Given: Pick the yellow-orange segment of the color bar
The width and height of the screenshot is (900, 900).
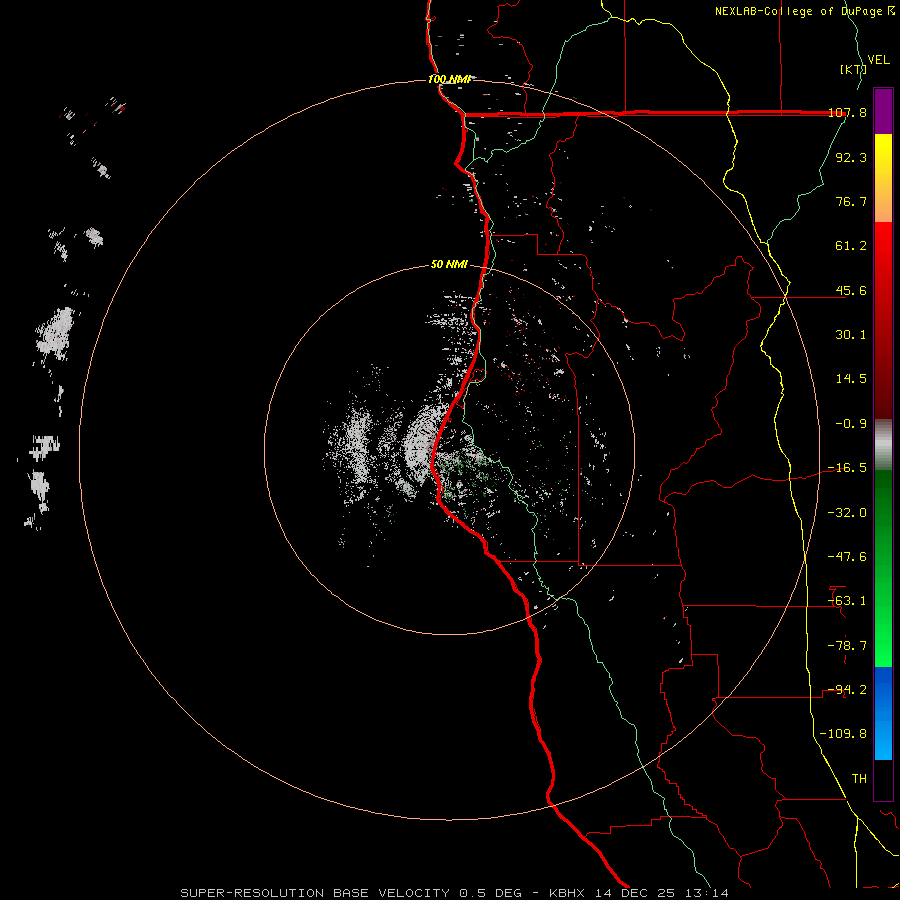Looking at the screenshot, I should point(883,178).
